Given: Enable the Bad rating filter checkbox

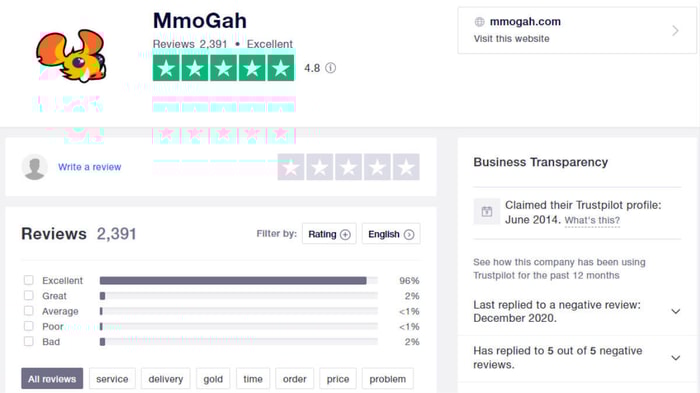Looking at the screenshot, I should [29, 341].
